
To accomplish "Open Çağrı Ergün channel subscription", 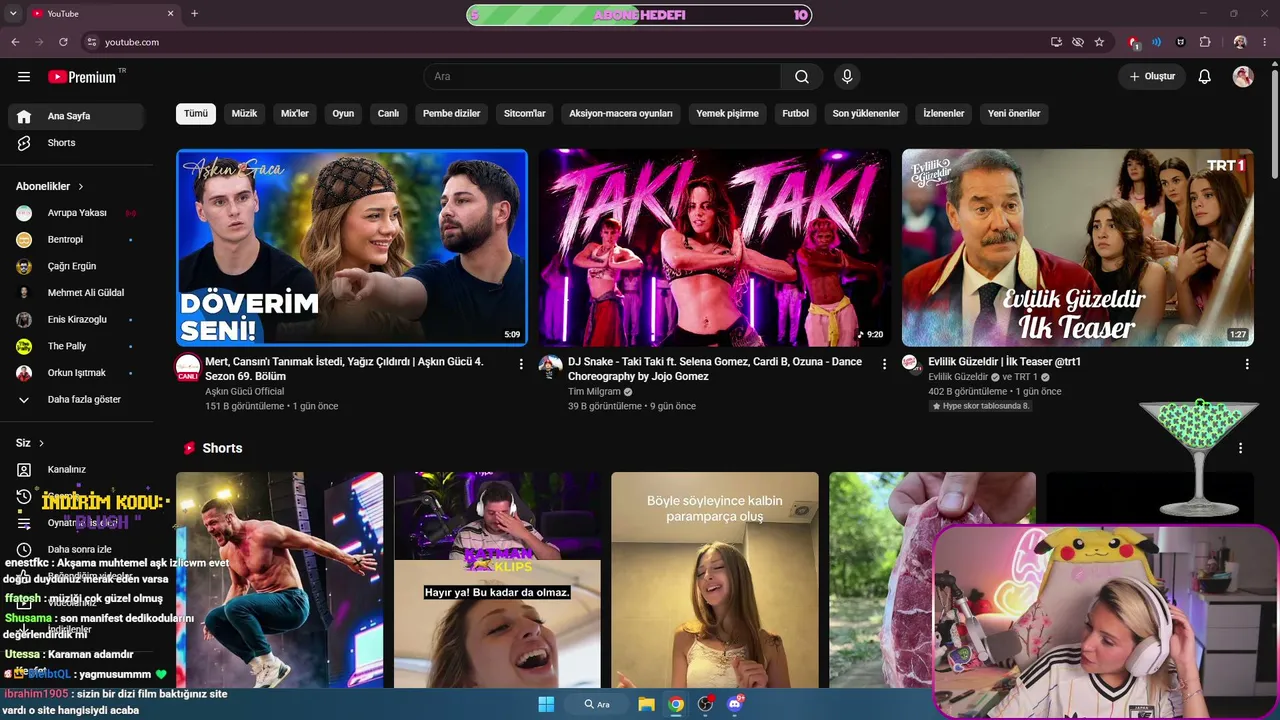I will tap(76, 266).
